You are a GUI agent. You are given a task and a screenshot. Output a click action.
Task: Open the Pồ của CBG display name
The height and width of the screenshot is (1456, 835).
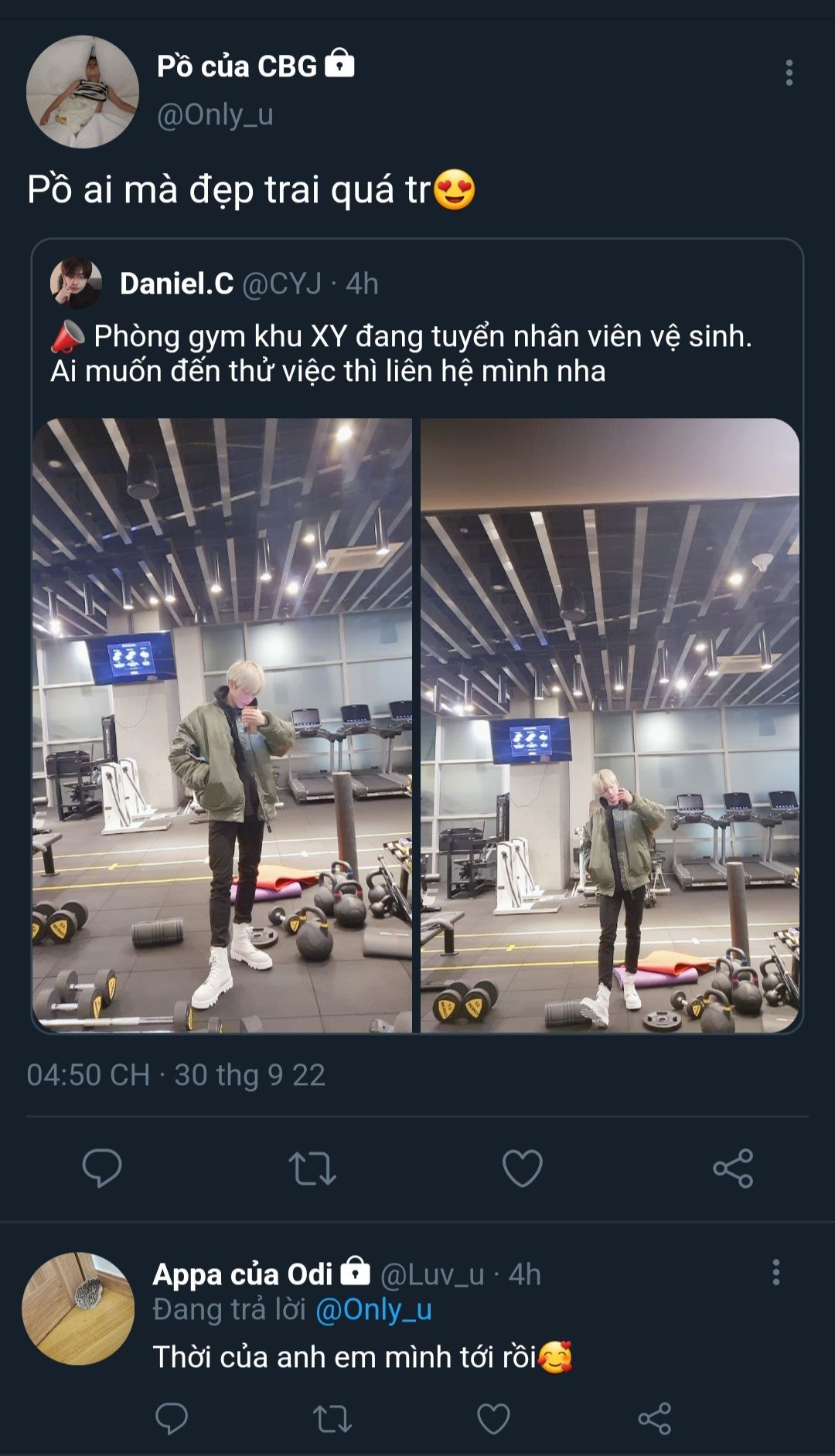[x=237, y=66]
